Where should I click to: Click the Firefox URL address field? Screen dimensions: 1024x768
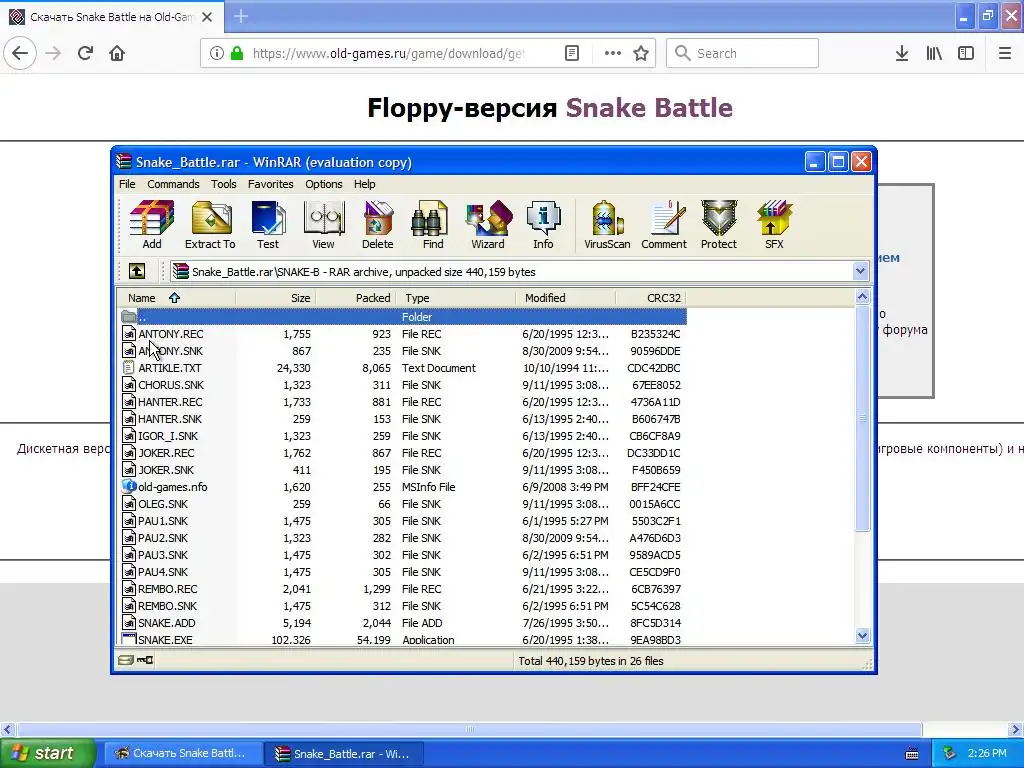click(x=387, y=53)
